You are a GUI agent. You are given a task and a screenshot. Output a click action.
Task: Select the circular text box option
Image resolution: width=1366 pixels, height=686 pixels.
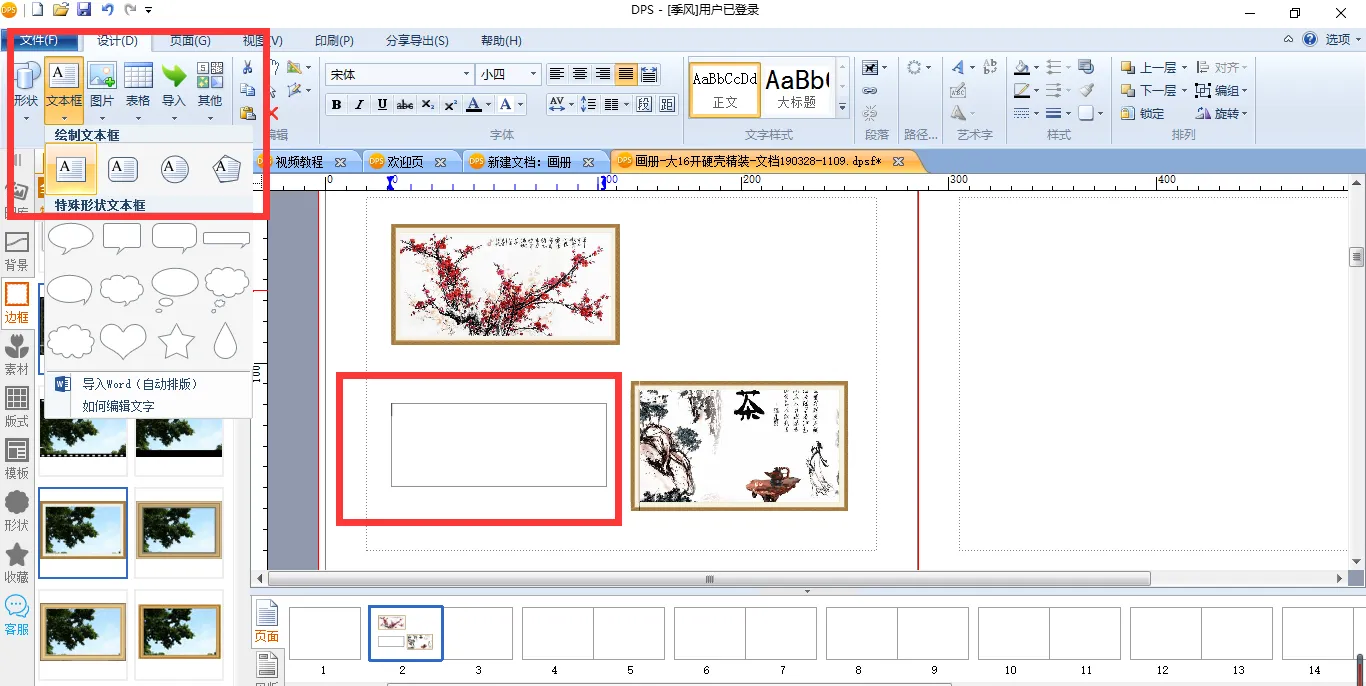(175, 169)
